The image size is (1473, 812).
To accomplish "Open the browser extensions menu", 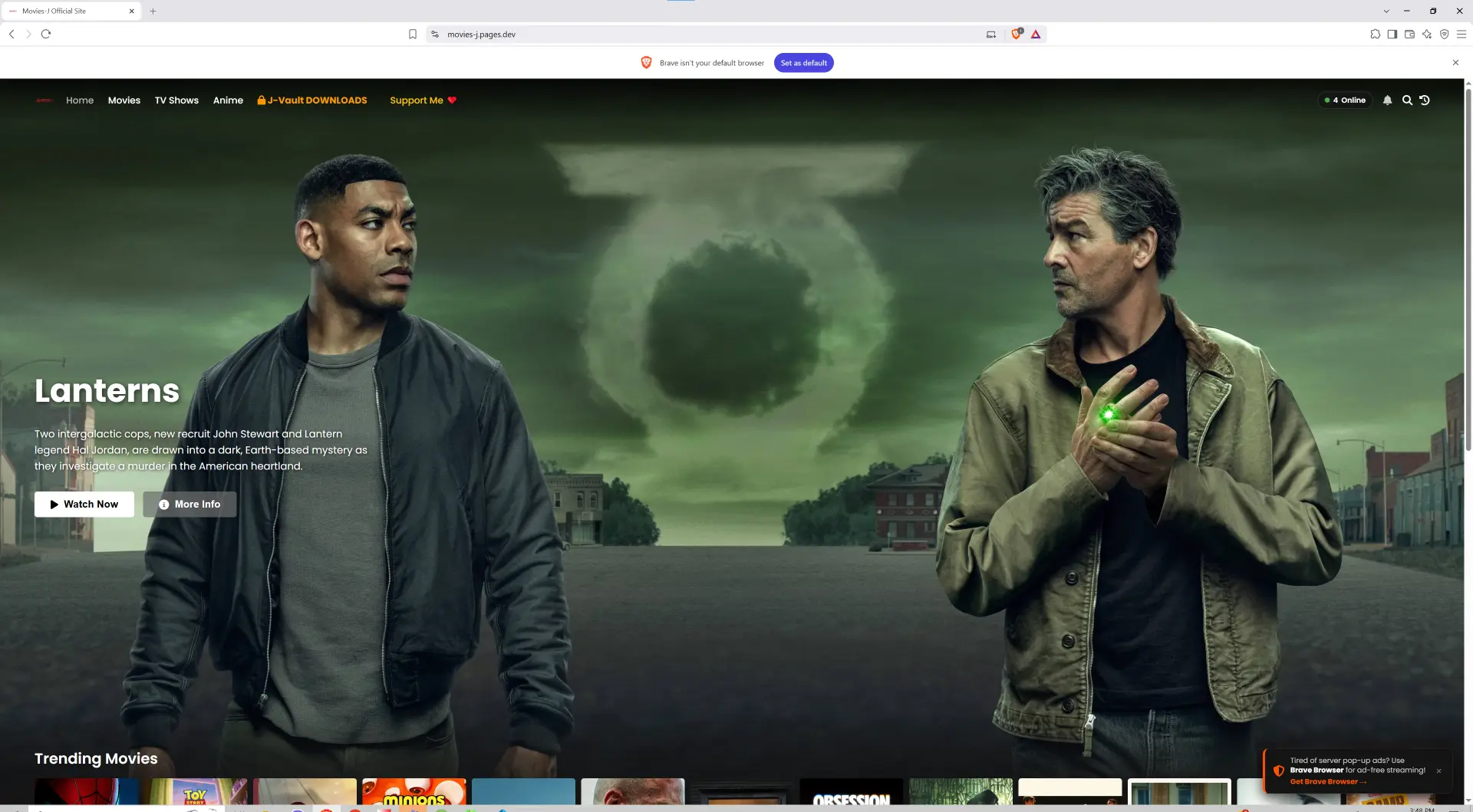I will (x=1375, y=34).
